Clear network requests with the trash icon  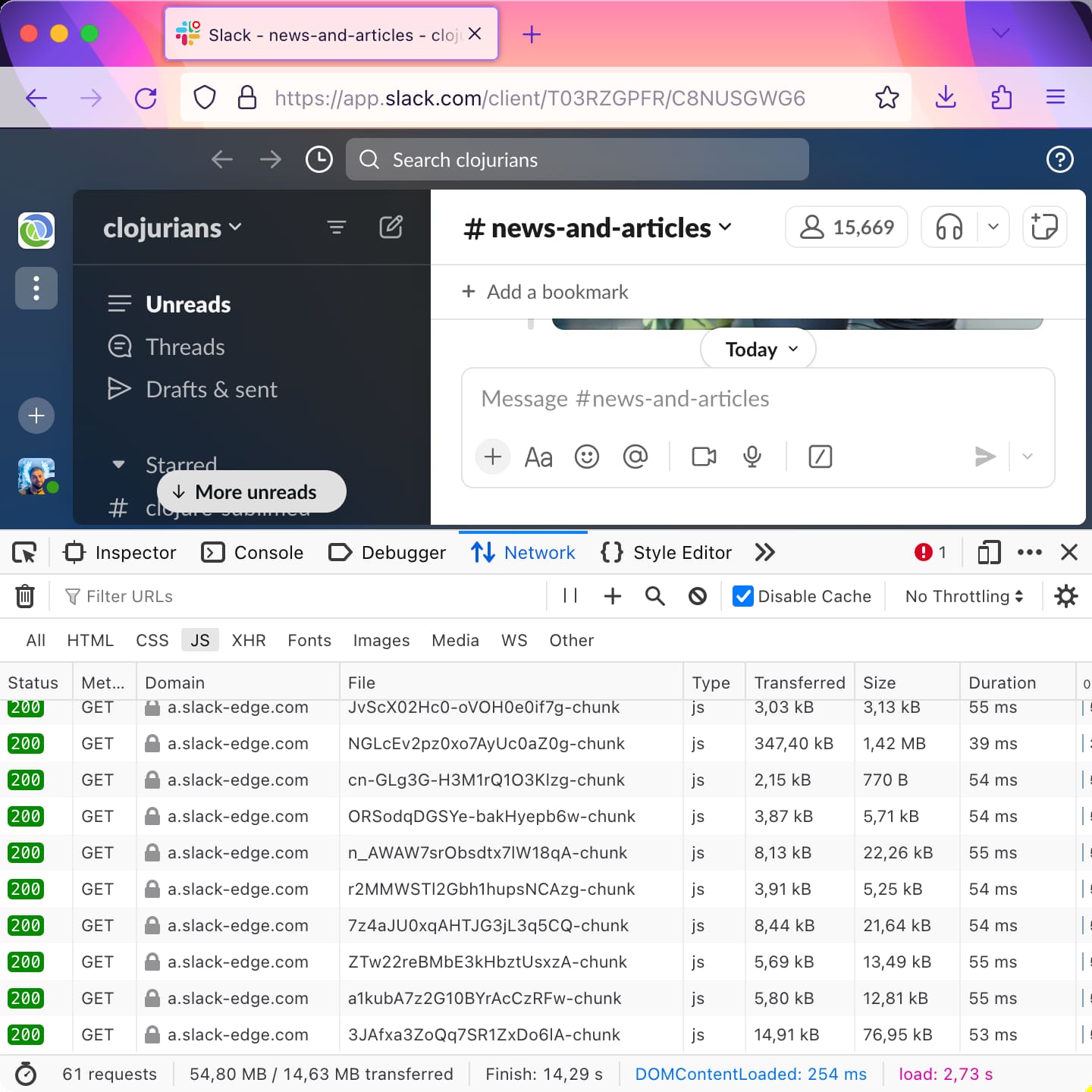[x=25, y=596]
